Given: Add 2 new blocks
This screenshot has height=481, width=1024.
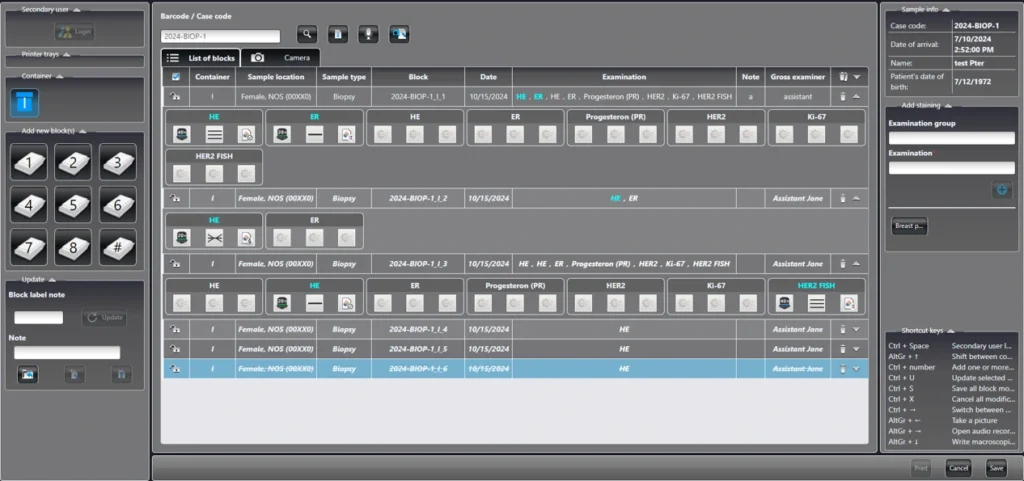Looking at the screenshot, I should coord(73,162).
